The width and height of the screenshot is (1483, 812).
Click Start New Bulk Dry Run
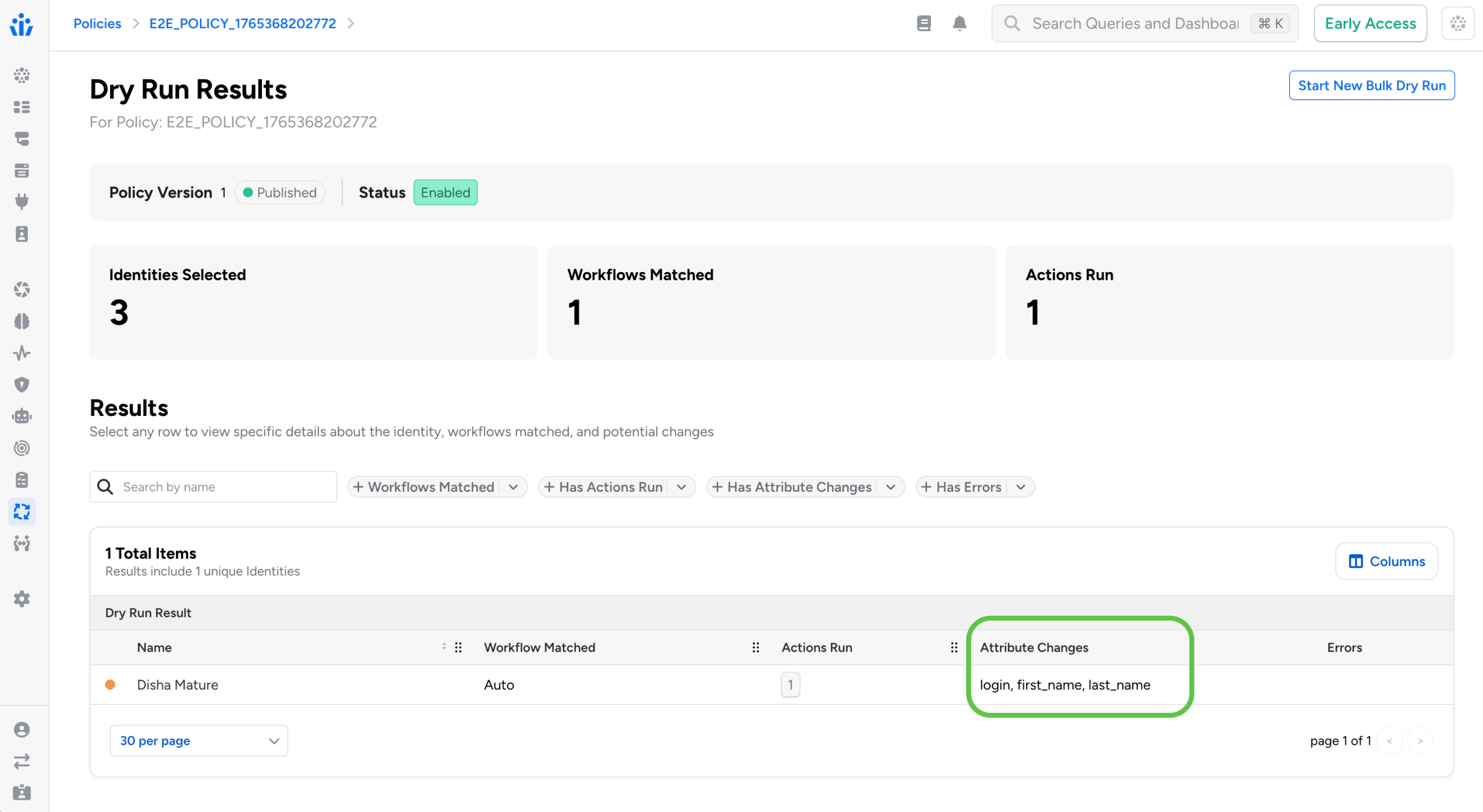(x=1371, y=86)
